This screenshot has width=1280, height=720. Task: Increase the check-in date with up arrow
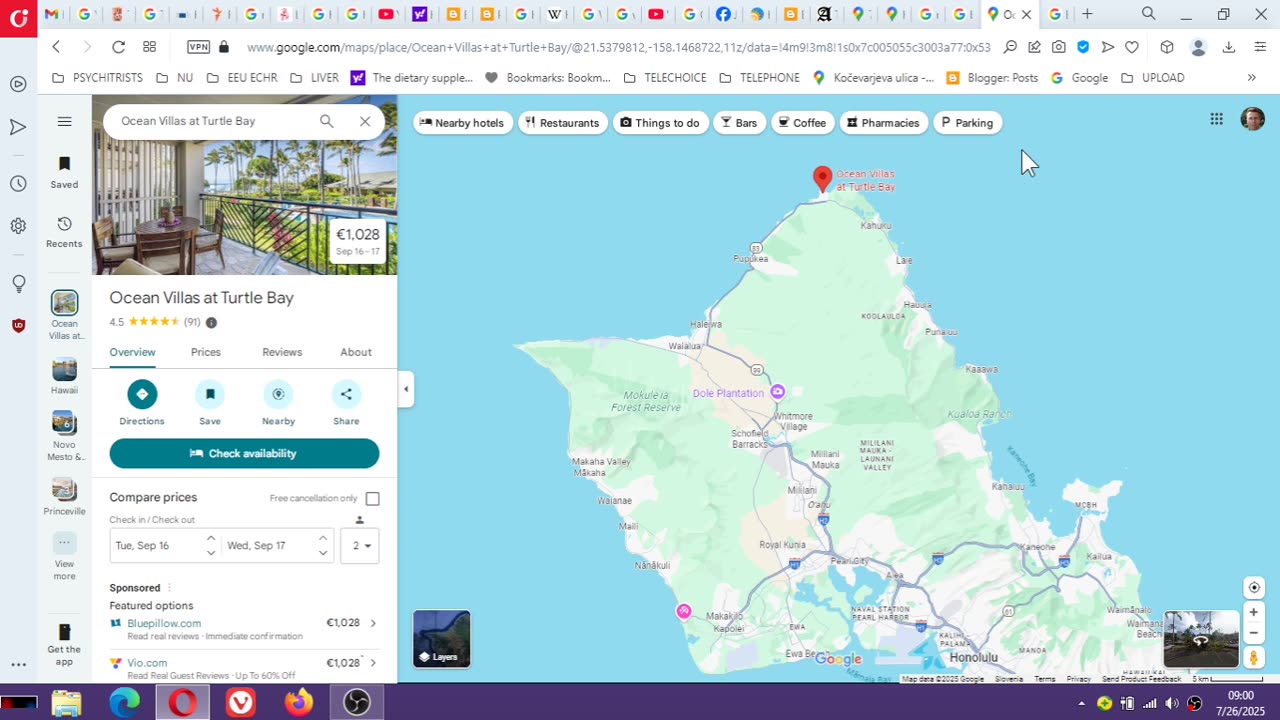click(x=211, y=539)
